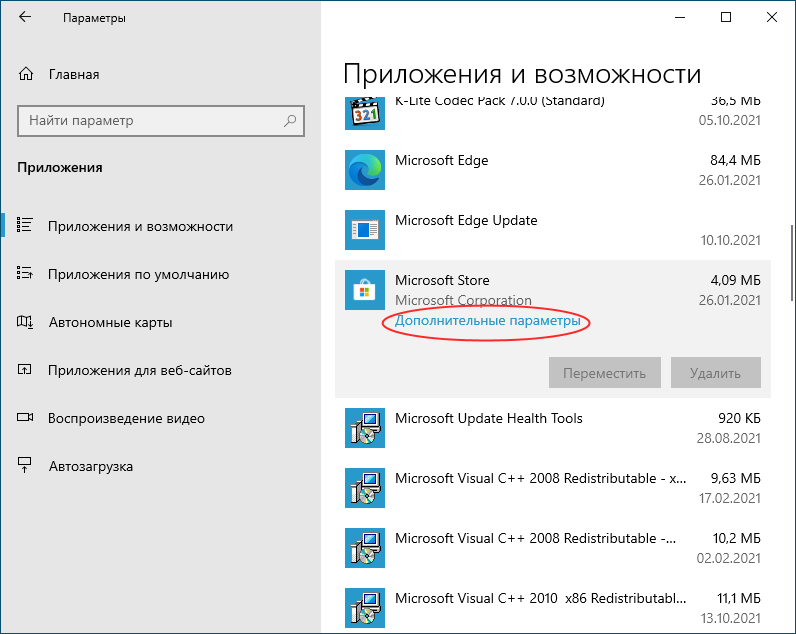Click the Microsoft Update Health Tools icon
This screenshot has width=796, height=634.
(x=364, y=428)
